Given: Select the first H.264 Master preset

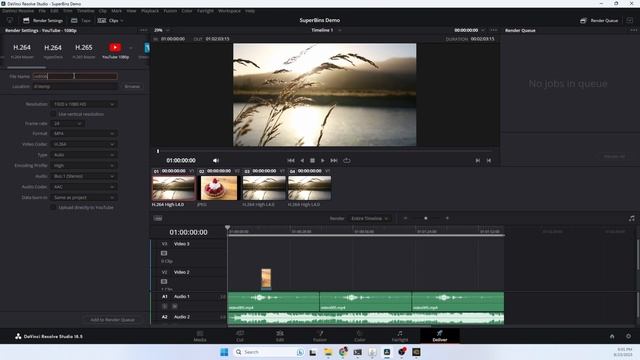Looking at the screenshot, I should click(22, 50).
